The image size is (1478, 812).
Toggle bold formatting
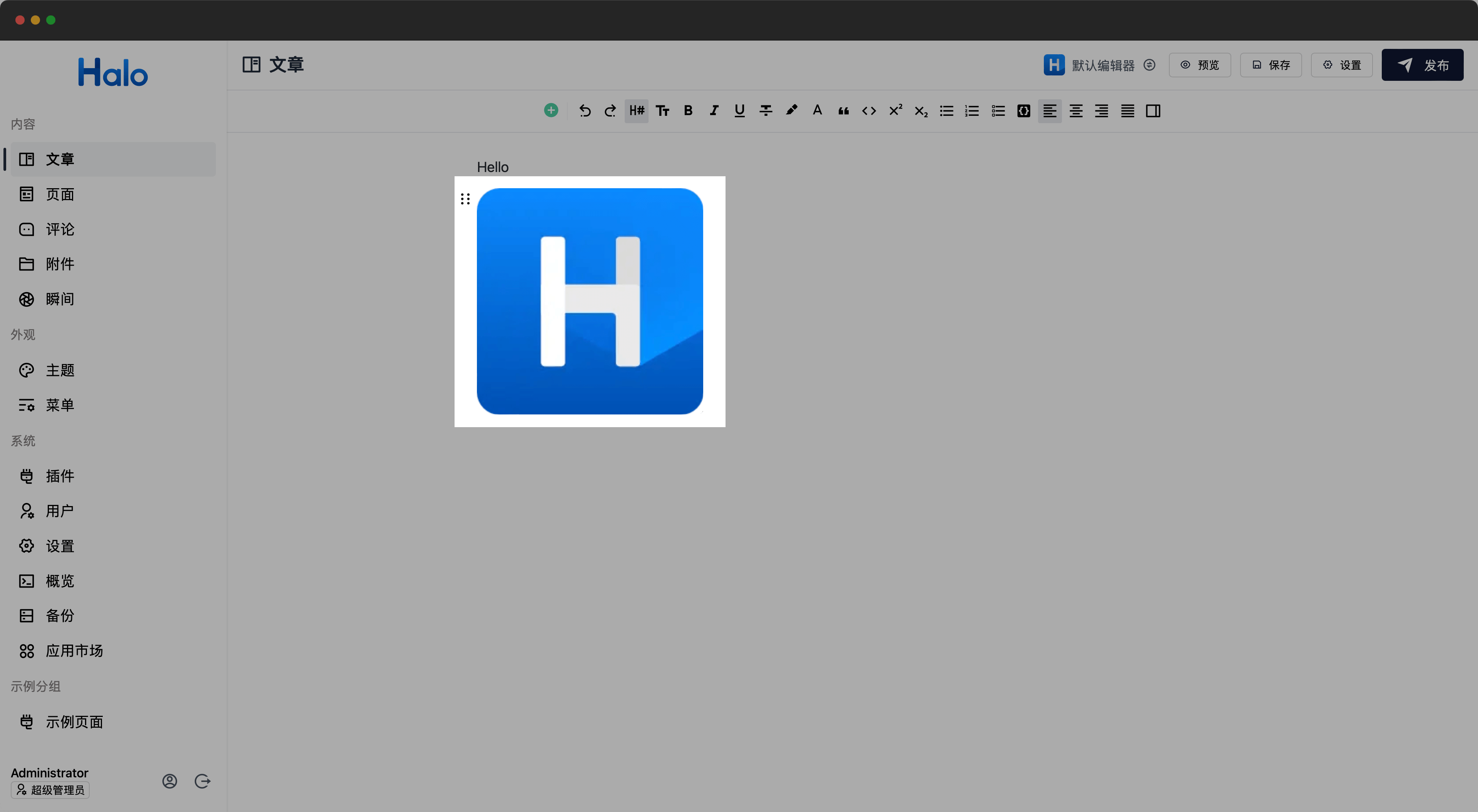(x=688, y=111)
